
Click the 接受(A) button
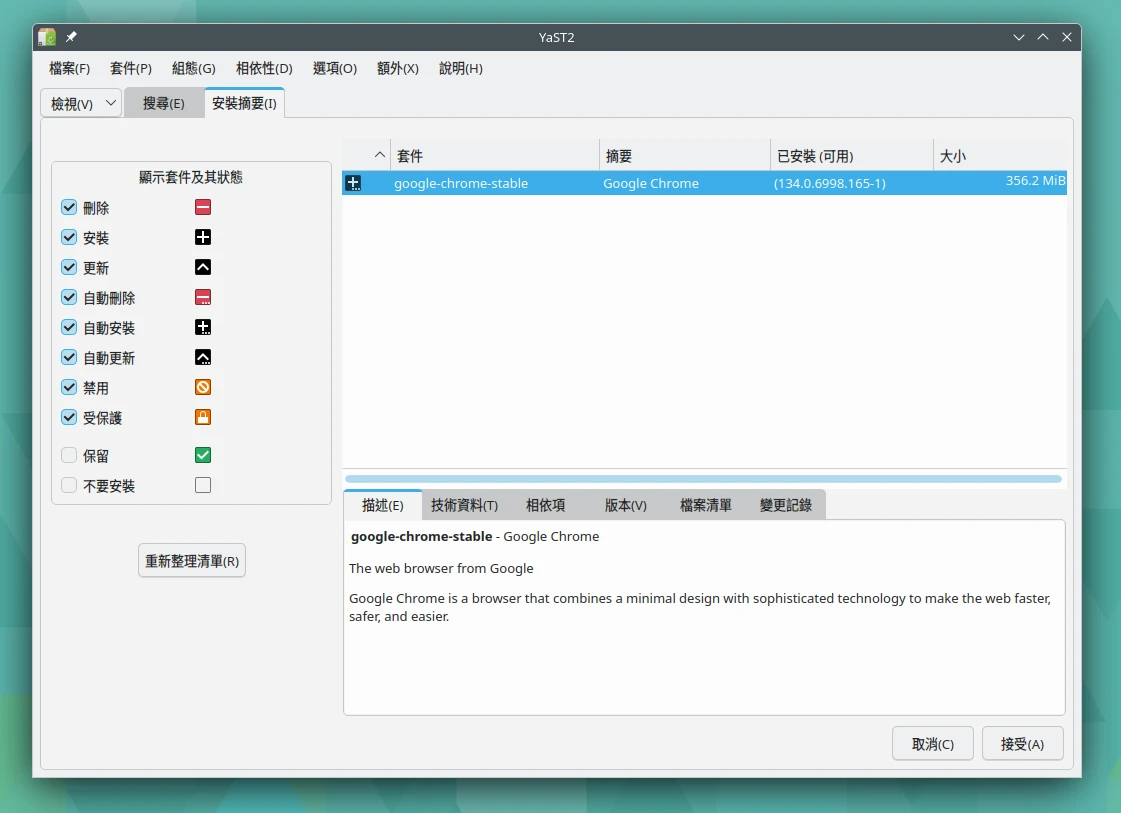[x=1022, y=744]
